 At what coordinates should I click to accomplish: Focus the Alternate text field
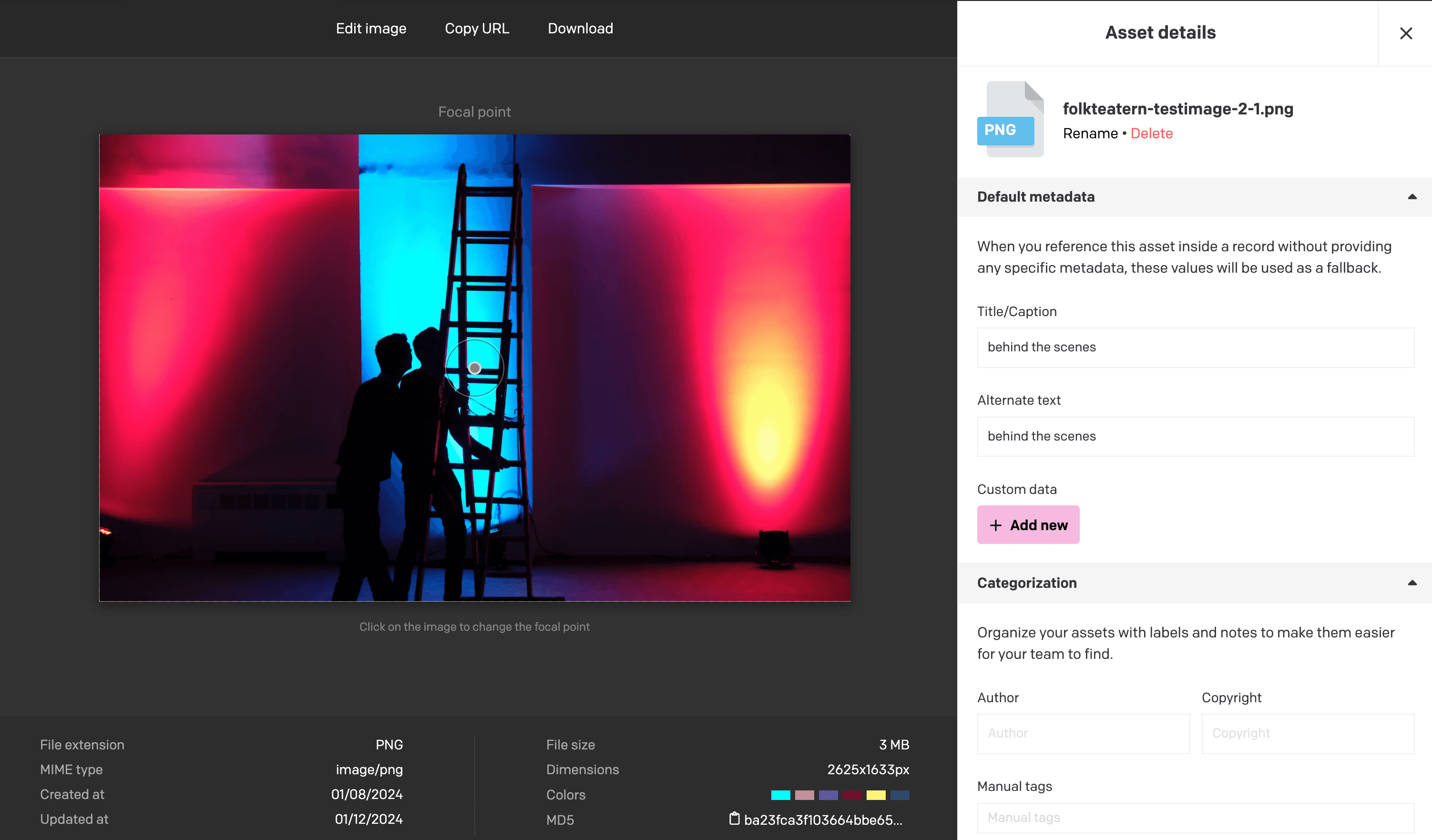1195,437
